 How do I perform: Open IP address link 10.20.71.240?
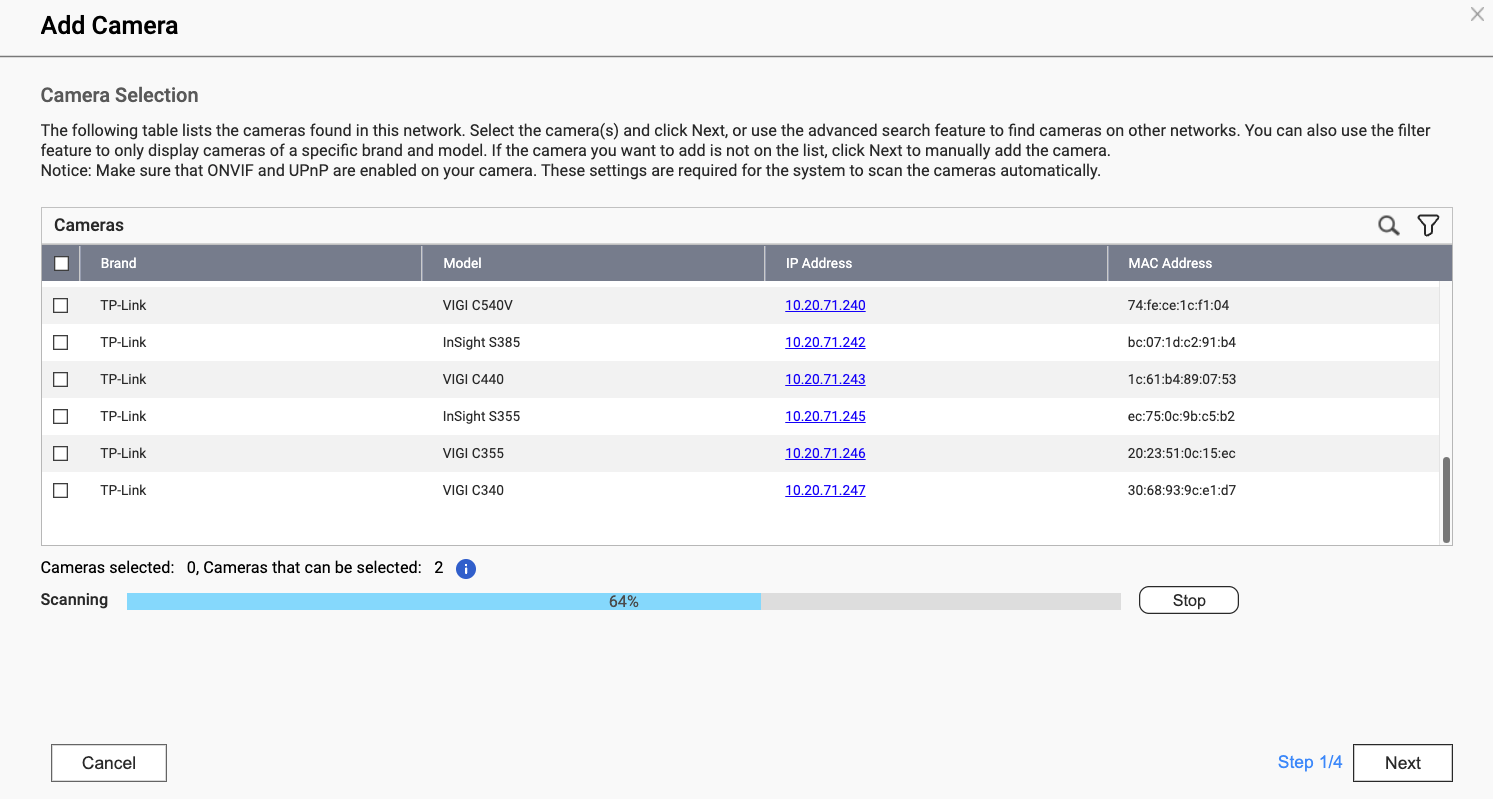(825, 305)
